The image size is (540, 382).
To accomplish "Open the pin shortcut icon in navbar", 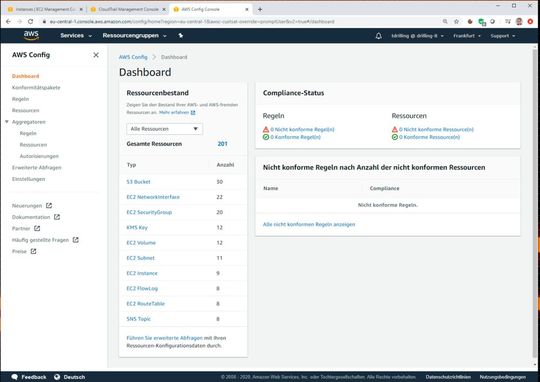I will pos(180,35).
